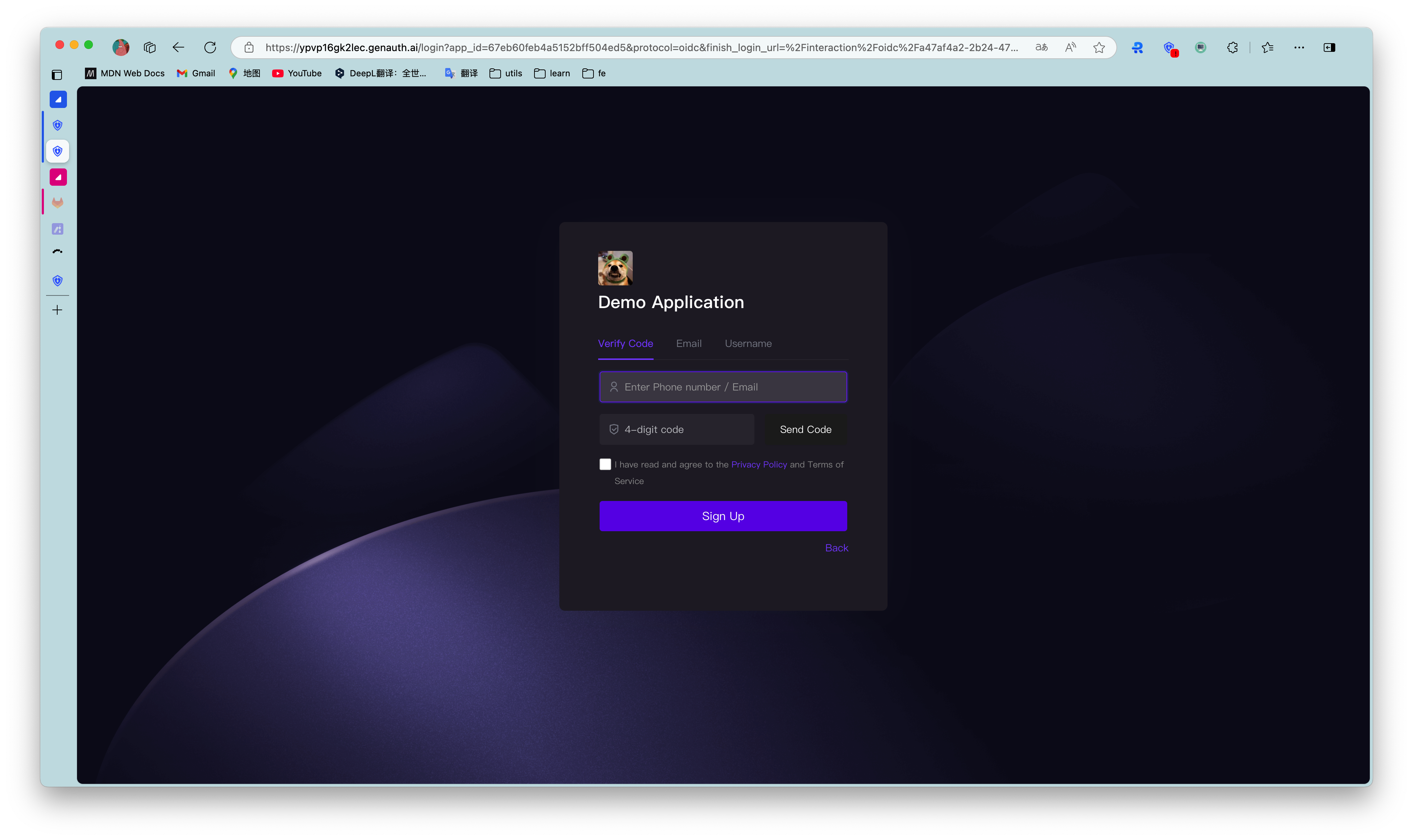The image size is (1413, 840).
Task: Switch to the Email tab
Action: (688, 344)
